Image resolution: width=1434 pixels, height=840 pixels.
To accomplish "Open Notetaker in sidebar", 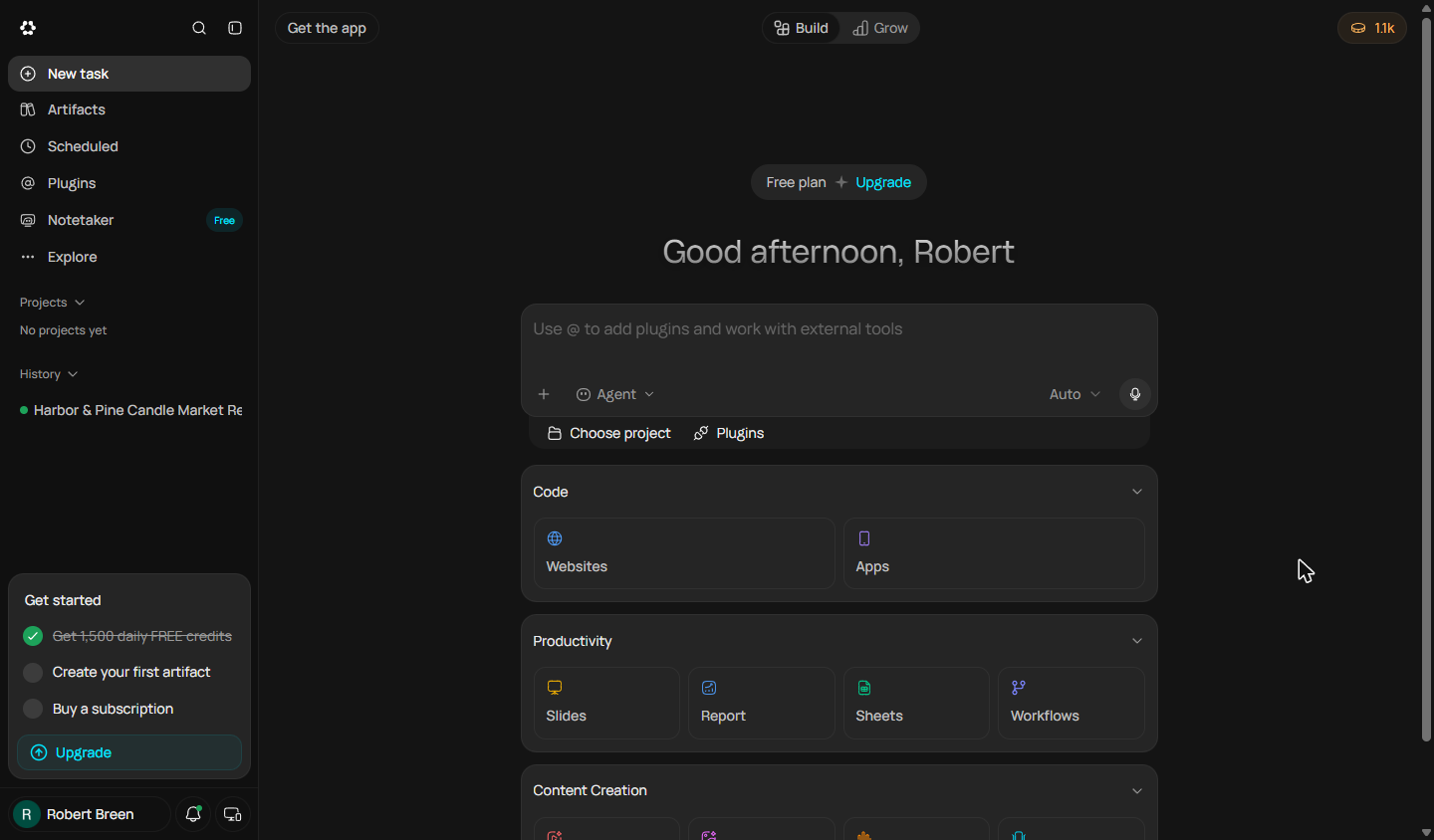I will point(129,220).
